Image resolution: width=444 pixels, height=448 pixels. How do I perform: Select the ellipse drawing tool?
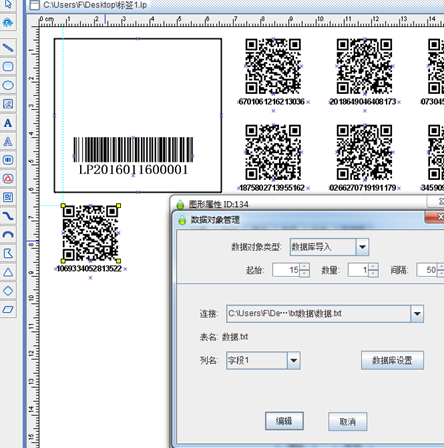[8, 85]
